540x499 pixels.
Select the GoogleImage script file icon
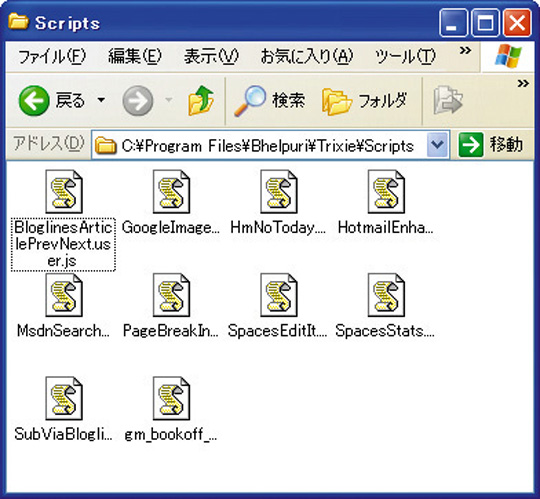click(172, 191)
